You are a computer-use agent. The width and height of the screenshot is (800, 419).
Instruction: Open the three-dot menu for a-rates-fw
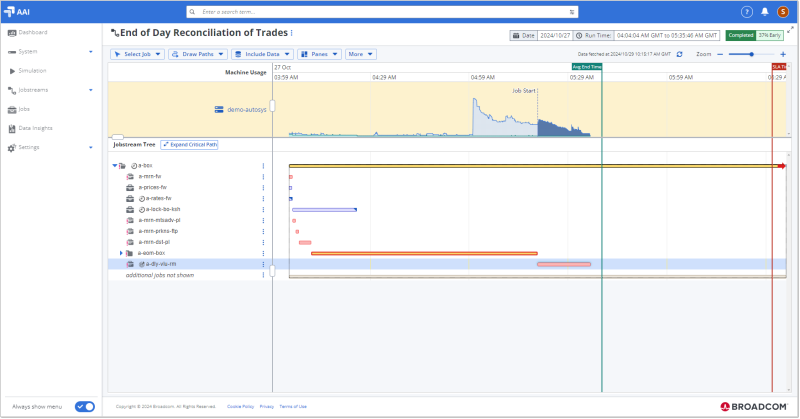point(263,199)
